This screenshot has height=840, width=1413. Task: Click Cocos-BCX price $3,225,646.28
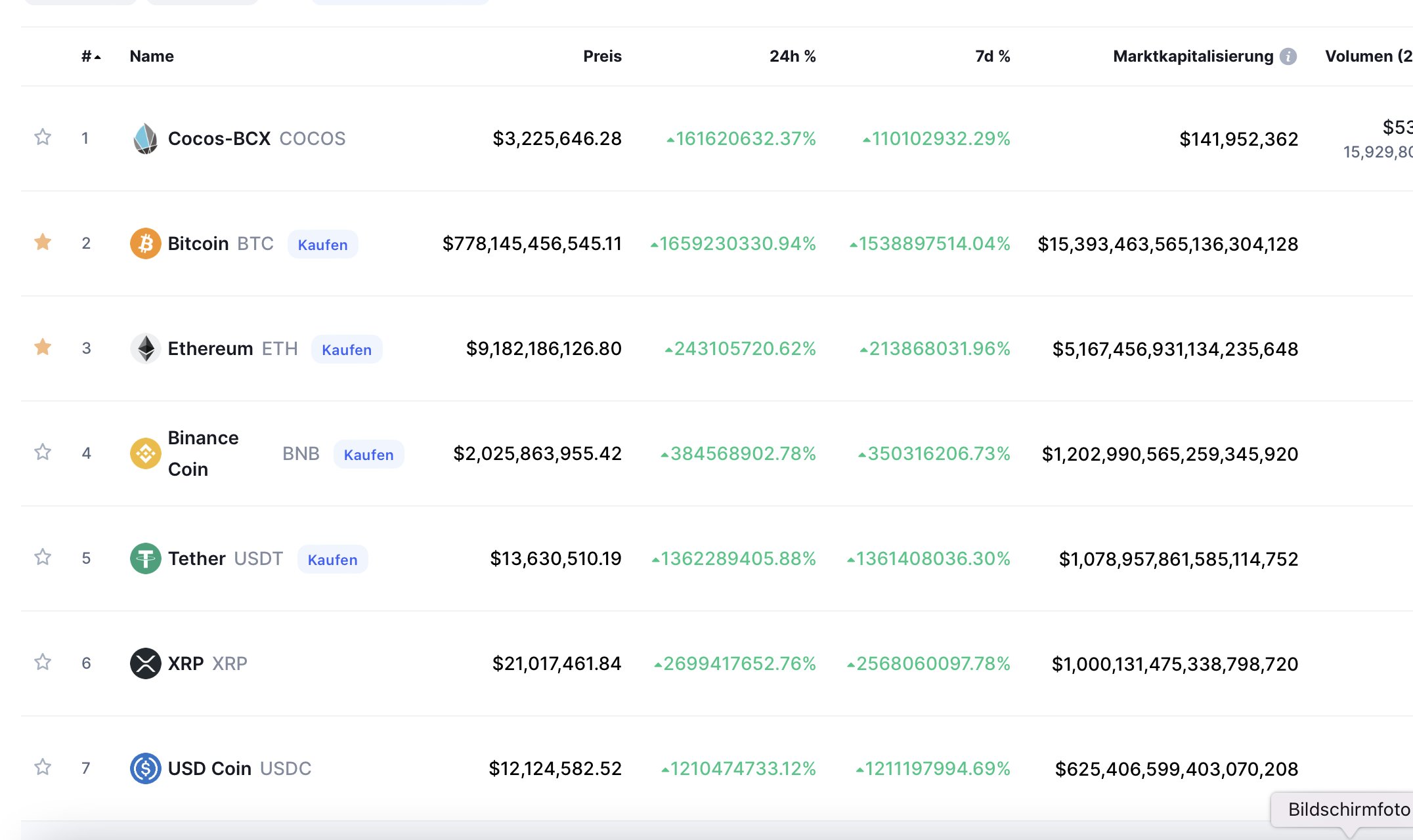[x=557, y=138]
